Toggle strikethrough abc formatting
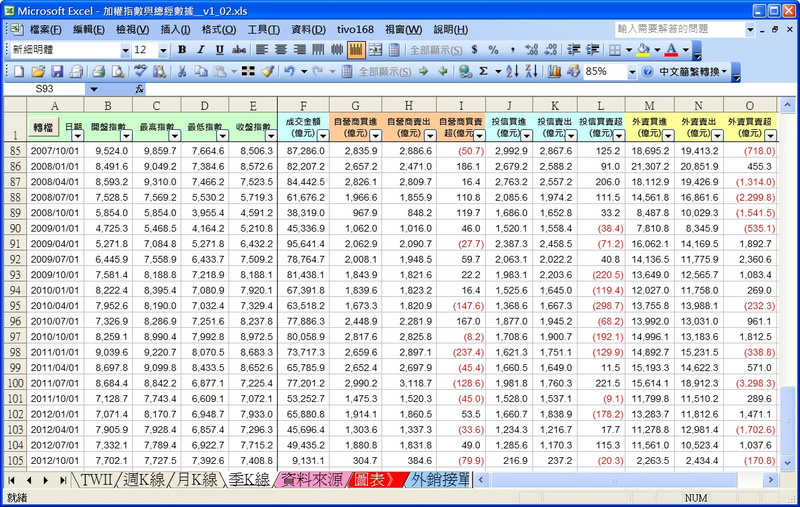This screenshot has height=507, width=800. pos(239,49)
